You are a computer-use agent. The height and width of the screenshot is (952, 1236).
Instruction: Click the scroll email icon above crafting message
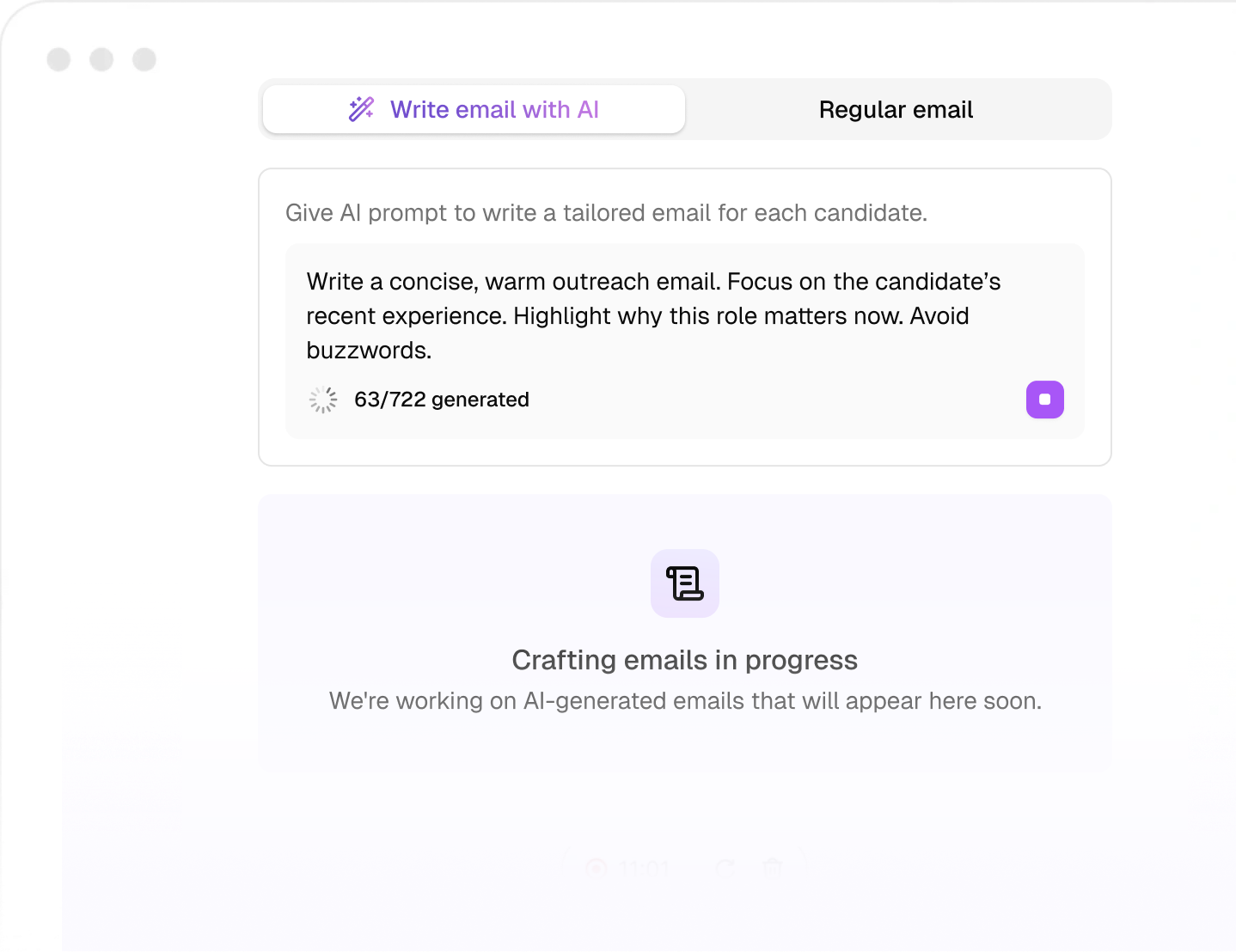pyautogui.click(x=684, y=583)
